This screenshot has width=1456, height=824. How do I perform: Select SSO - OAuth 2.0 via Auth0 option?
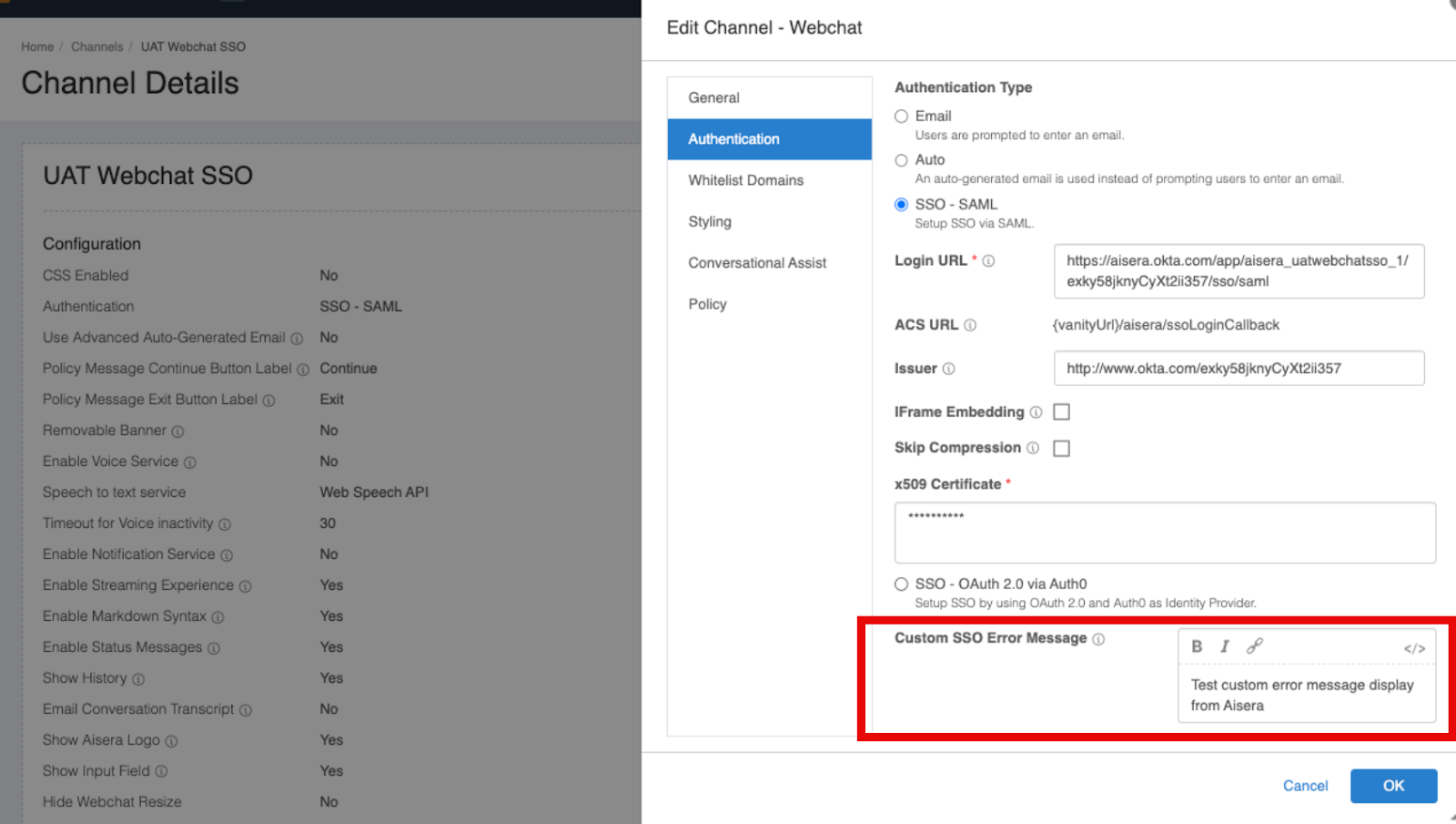coord(901,585)
